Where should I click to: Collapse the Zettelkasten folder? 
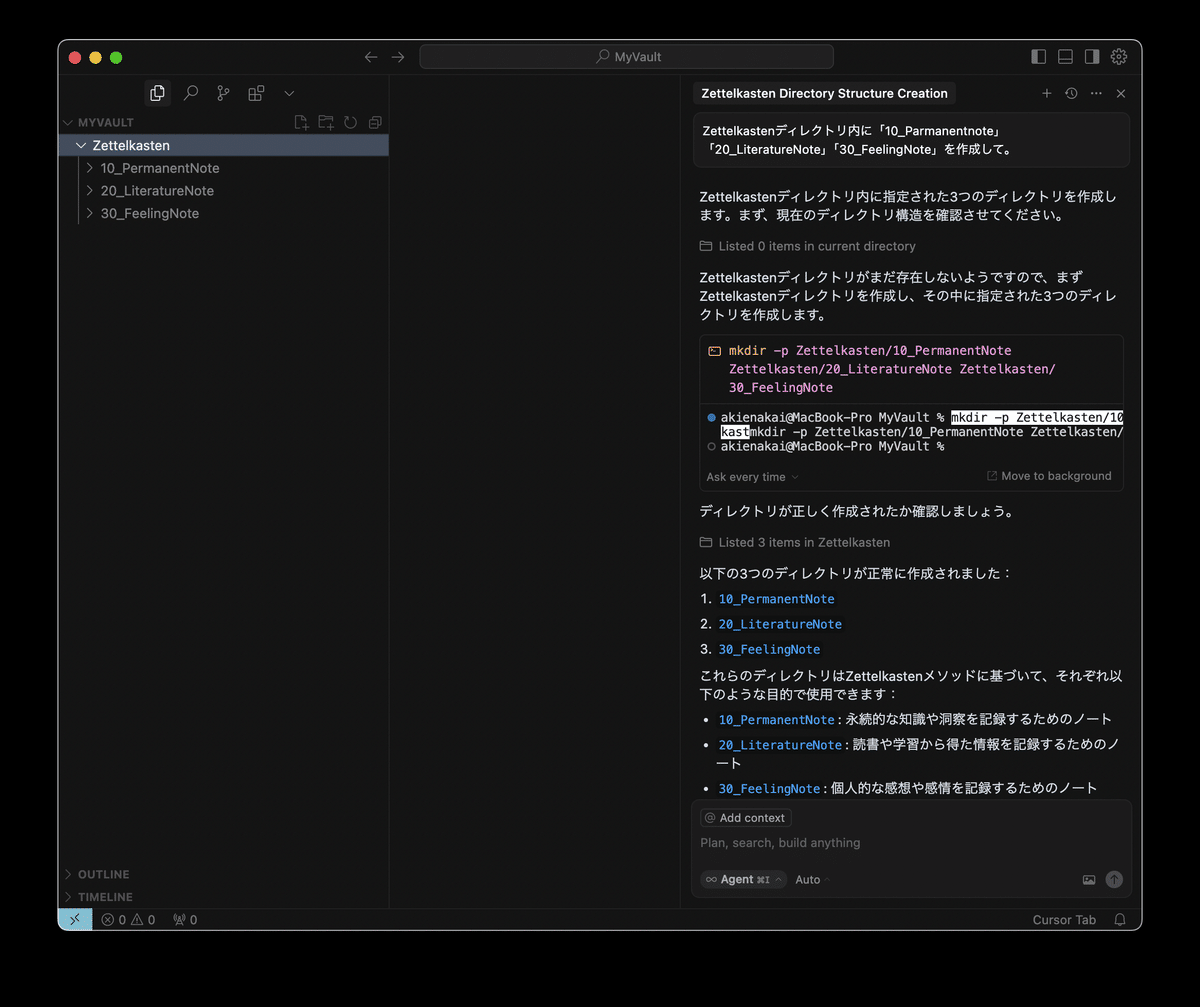tap(81, 145)
